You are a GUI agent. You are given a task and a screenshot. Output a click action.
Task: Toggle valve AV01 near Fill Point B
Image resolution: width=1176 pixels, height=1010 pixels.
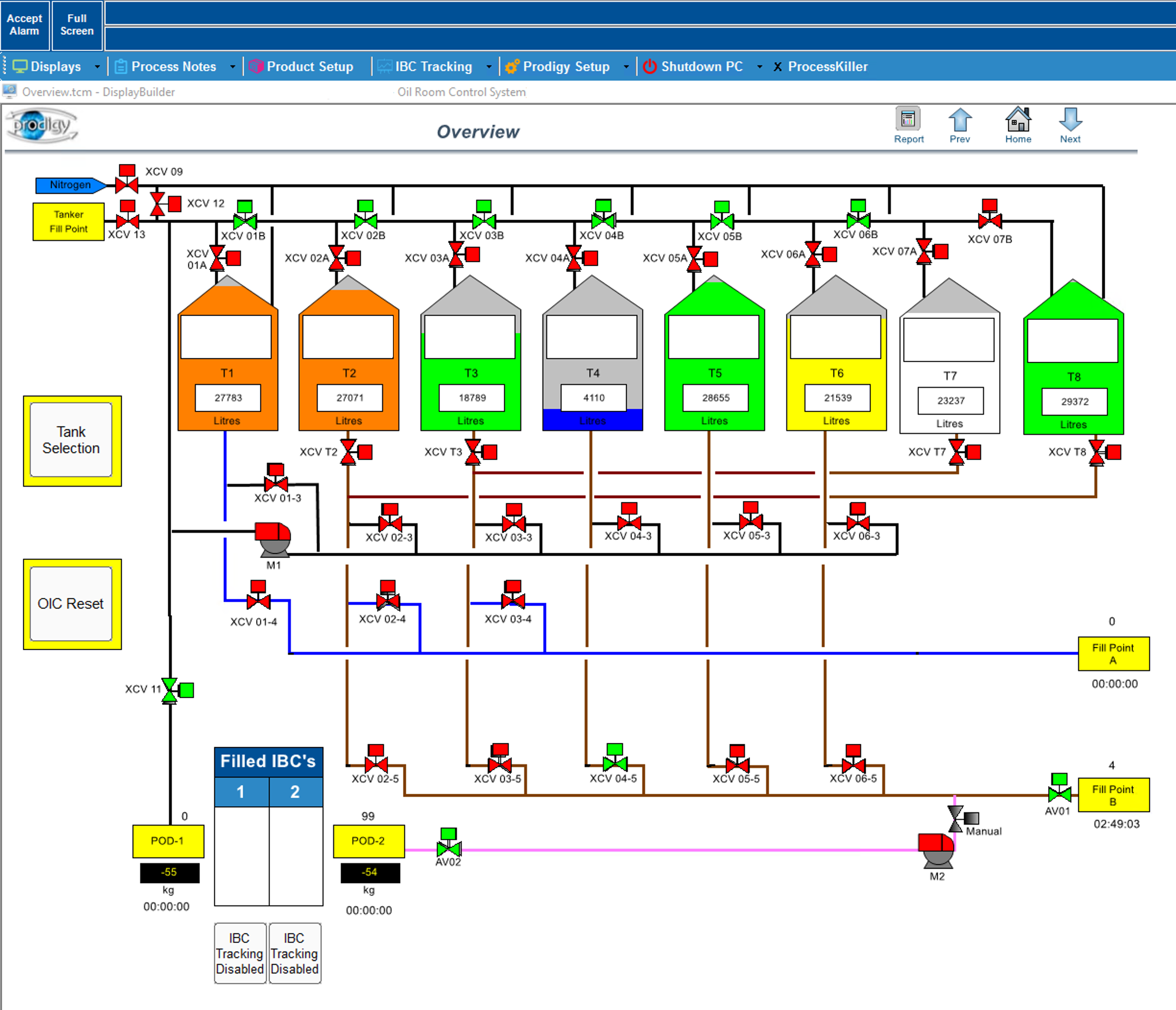click(x=1060, y=788)
